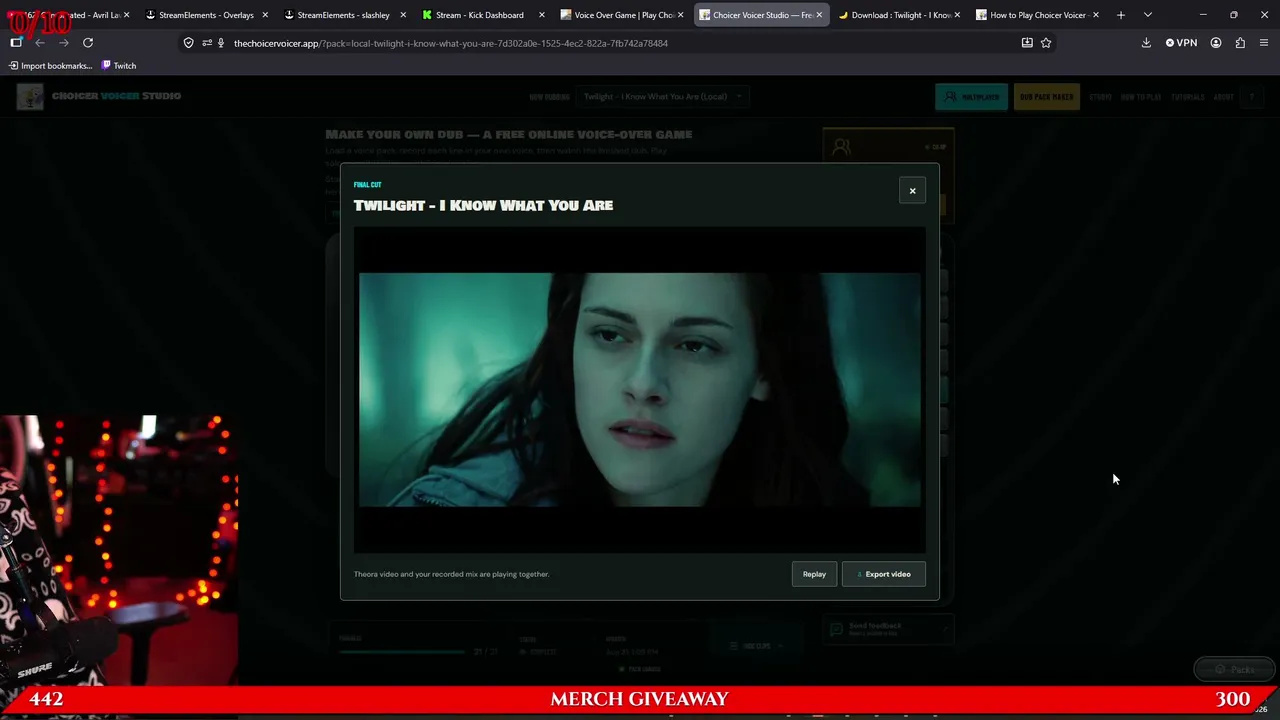Viewport: 1280px width, 720px height.
Task: Open a new browser tab
Action: click(x=1121, y=15)
